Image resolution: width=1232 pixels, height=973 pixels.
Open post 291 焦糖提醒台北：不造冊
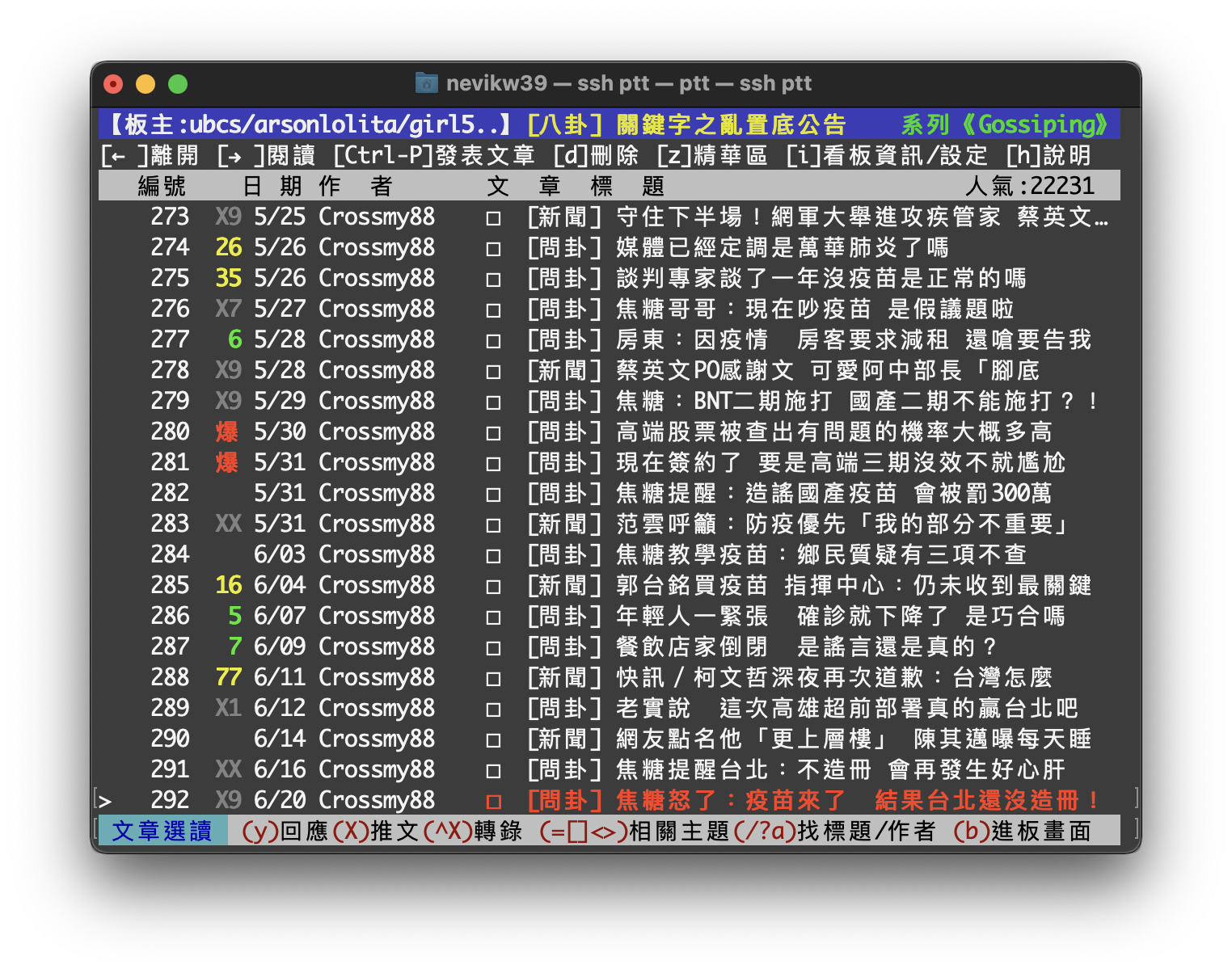pos(796,769)
